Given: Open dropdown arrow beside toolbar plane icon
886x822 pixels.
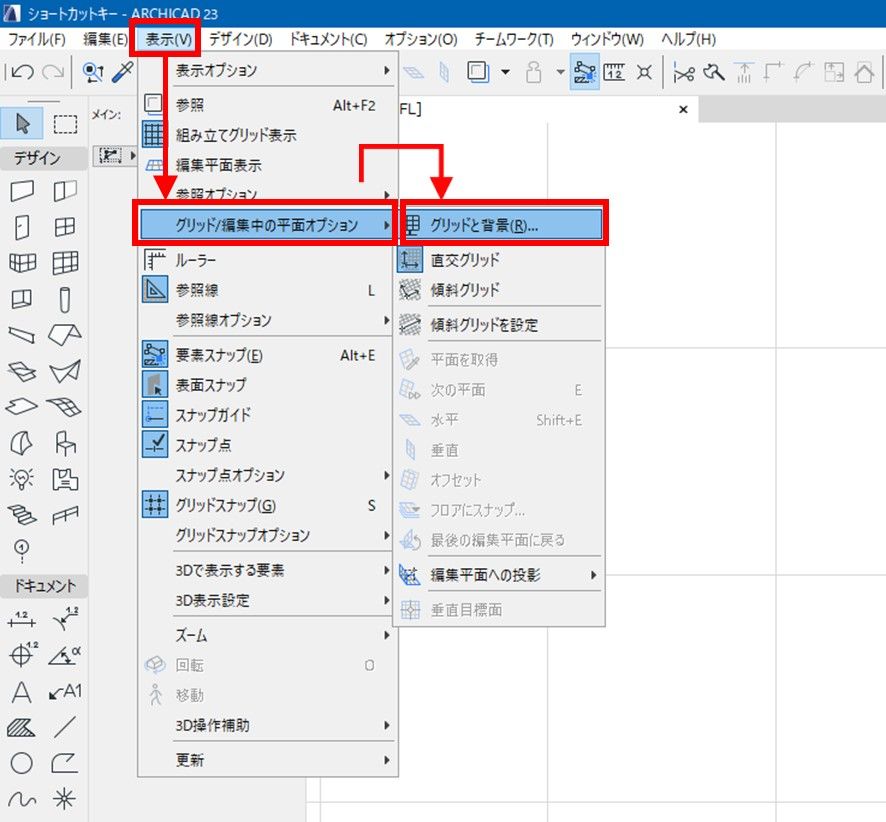Looking at the screenshot, I should pos(506,72).
